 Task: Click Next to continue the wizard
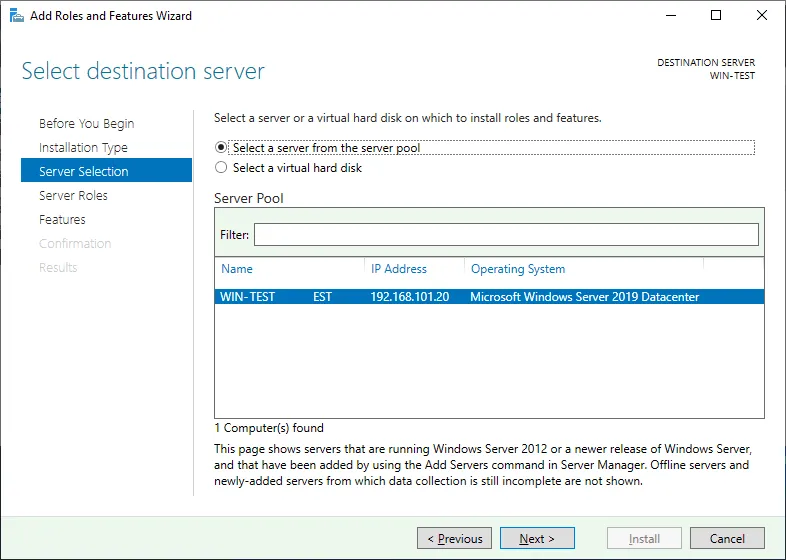coord(537,539)
